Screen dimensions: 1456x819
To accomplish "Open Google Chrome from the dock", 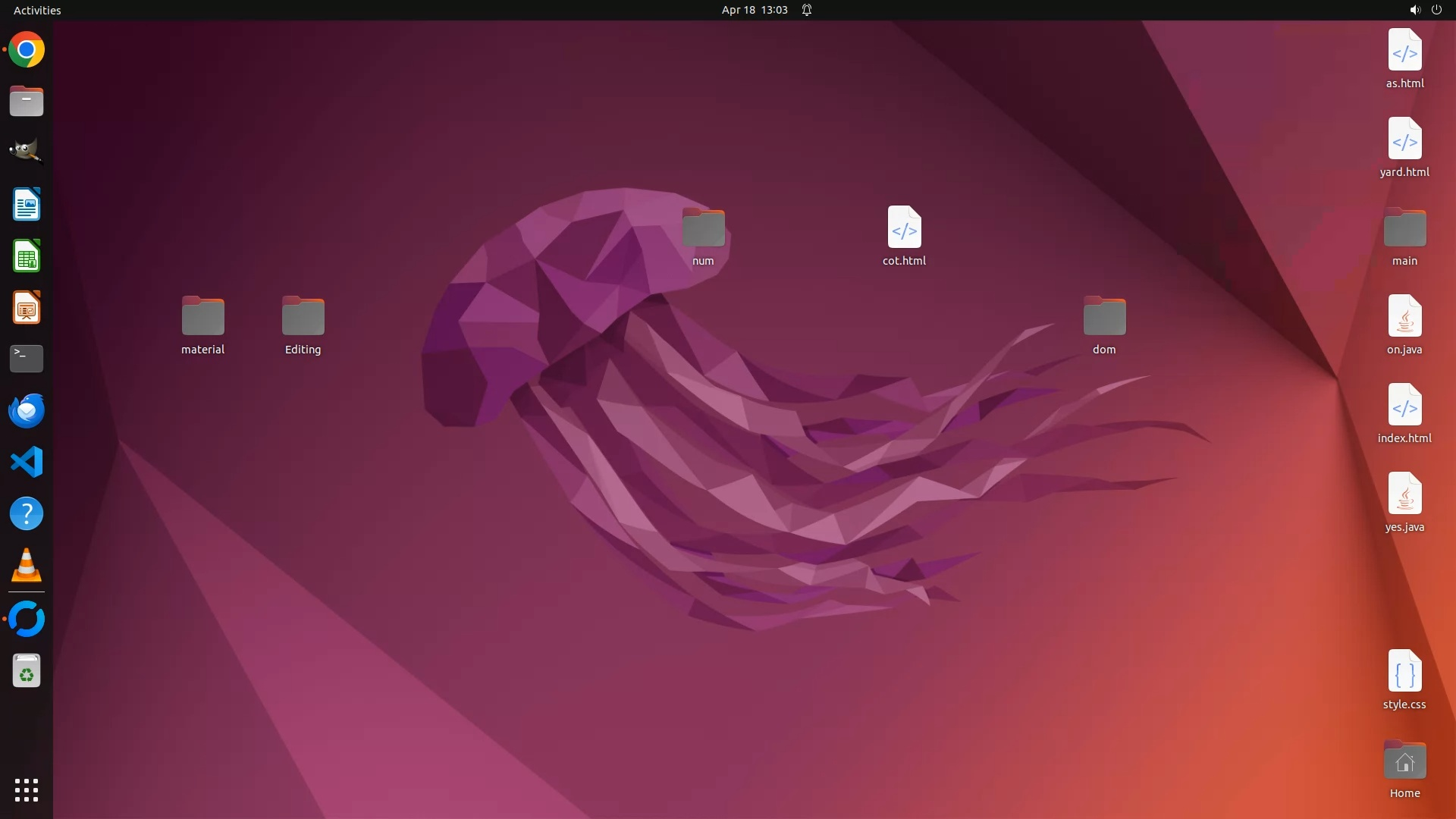I will click(x=27, y=50).
